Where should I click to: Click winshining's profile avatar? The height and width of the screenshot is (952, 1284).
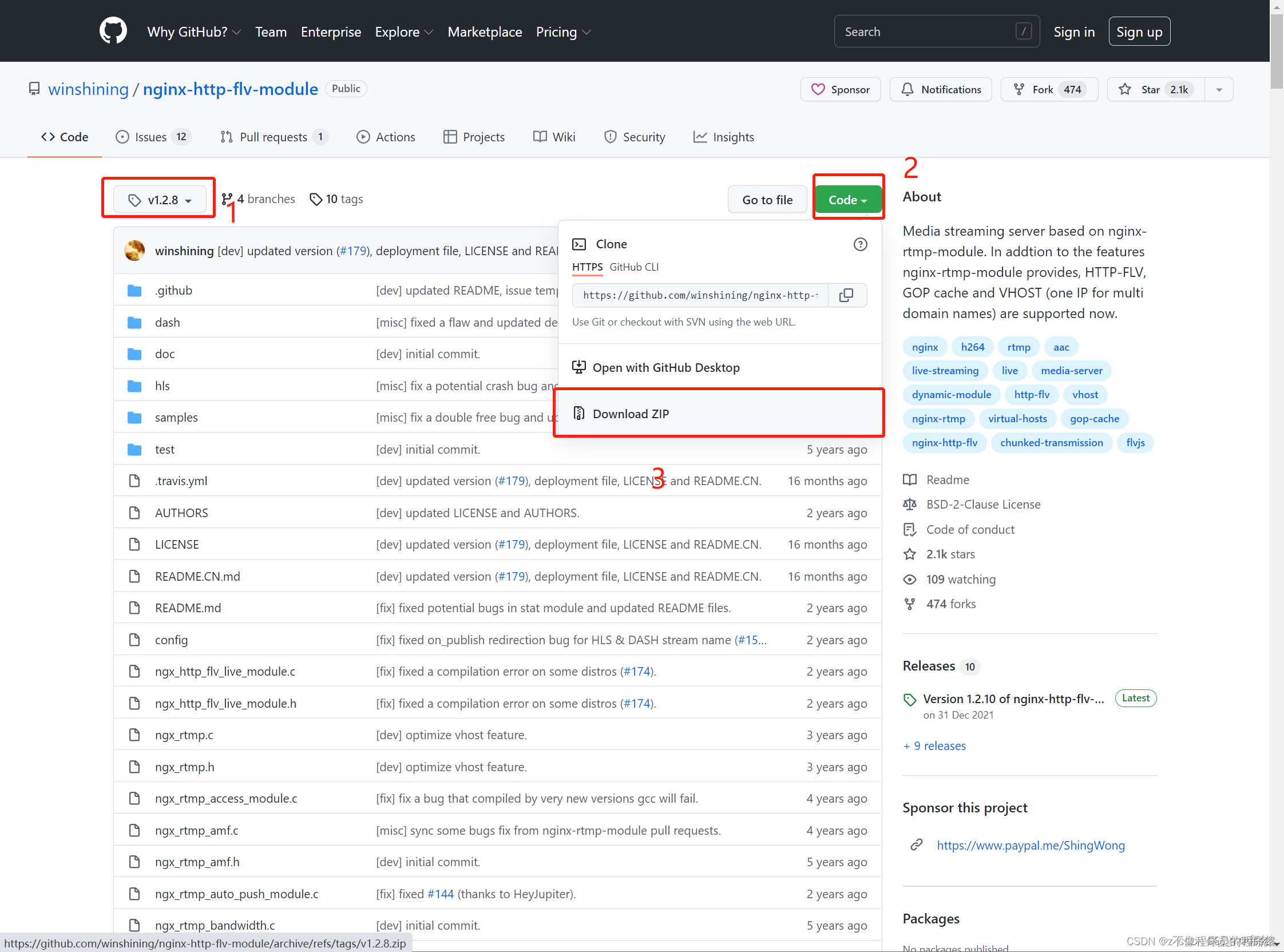(x=134, y=250)
